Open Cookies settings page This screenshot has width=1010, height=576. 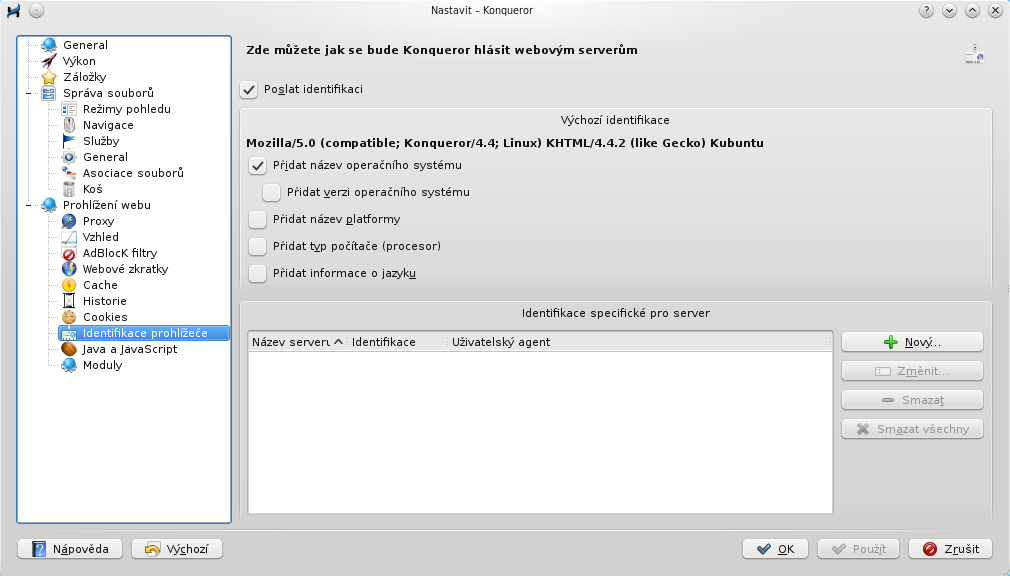(105, 317)
